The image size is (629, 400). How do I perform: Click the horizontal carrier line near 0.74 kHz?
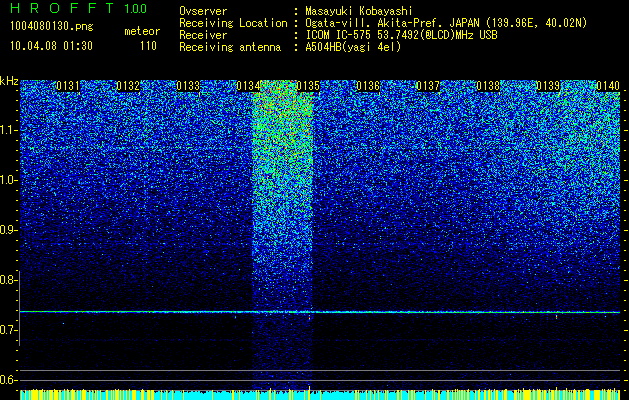click(x=320, y=312)
